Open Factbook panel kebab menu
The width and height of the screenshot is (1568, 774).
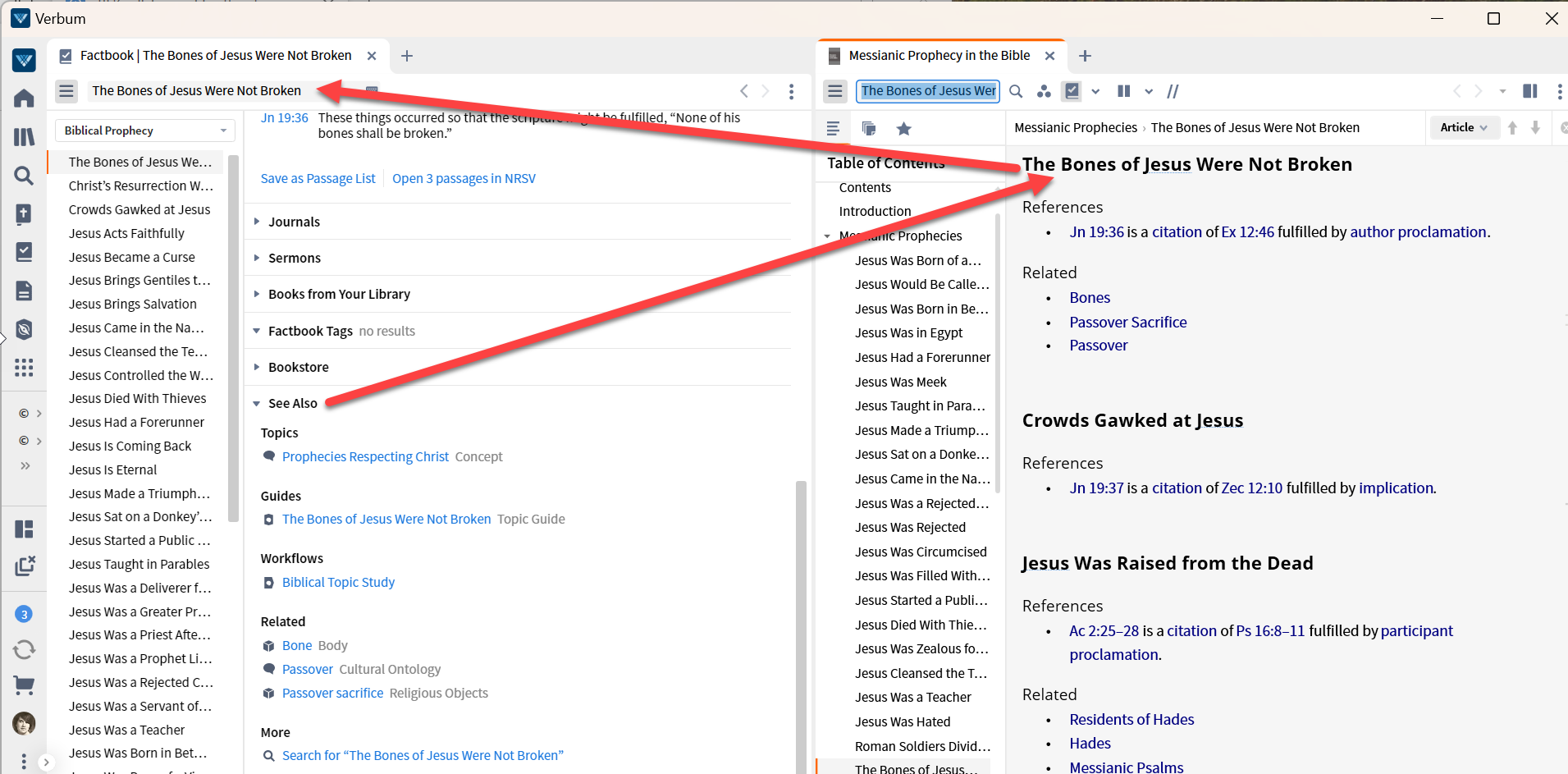[x=791, y=91]
